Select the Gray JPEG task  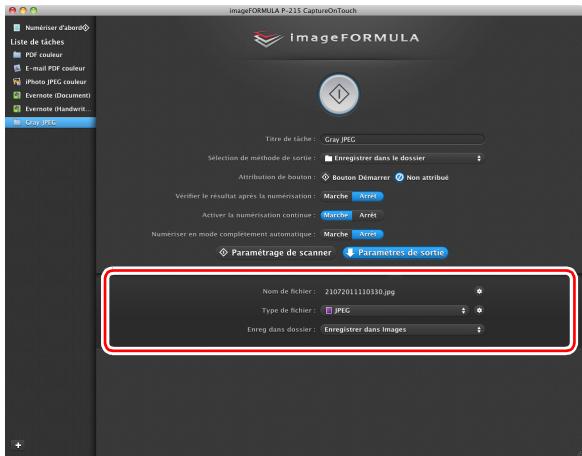50,122
